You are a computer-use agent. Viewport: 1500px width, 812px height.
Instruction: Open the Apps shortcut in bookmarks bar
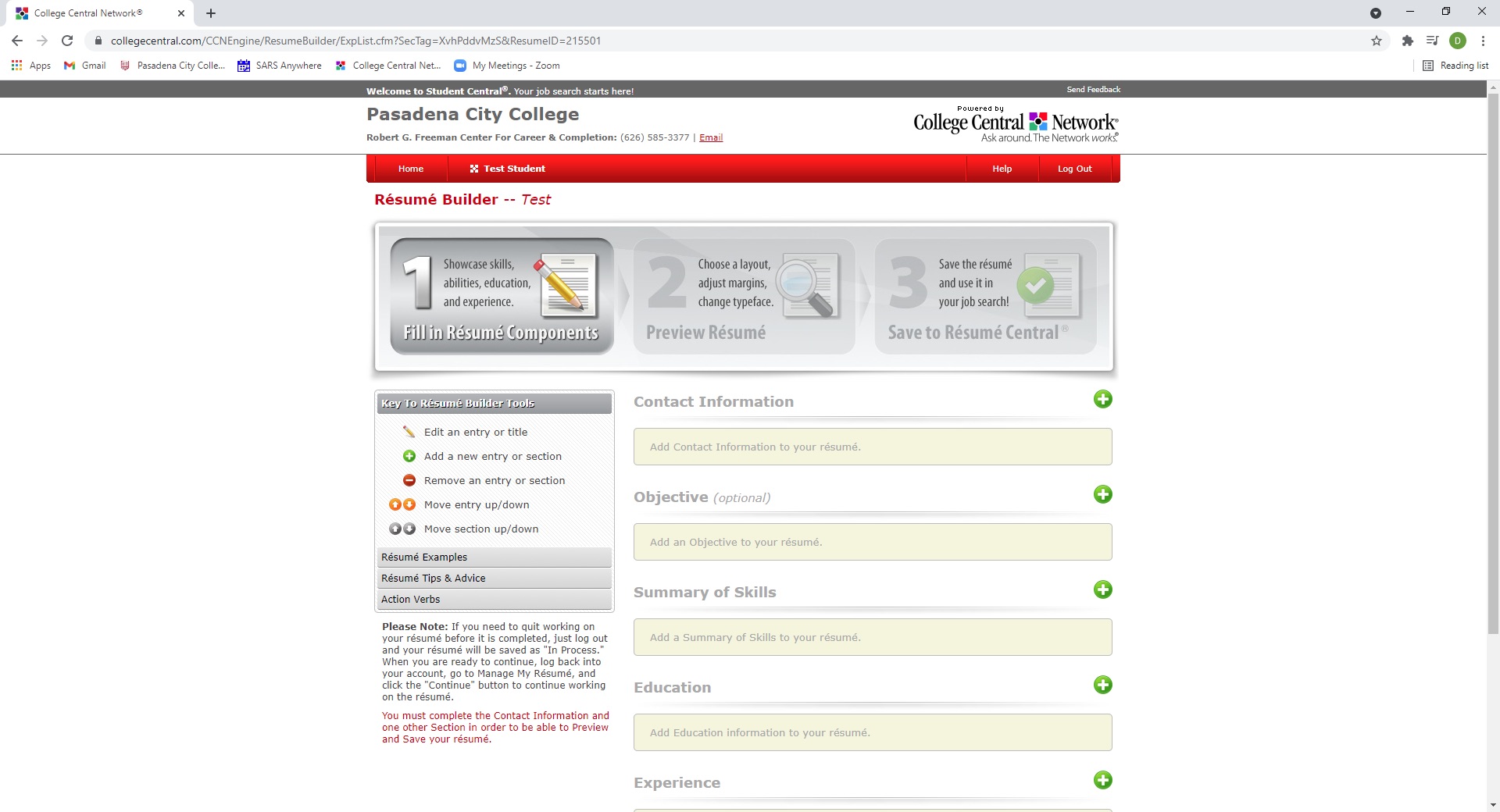pos(31,66)
